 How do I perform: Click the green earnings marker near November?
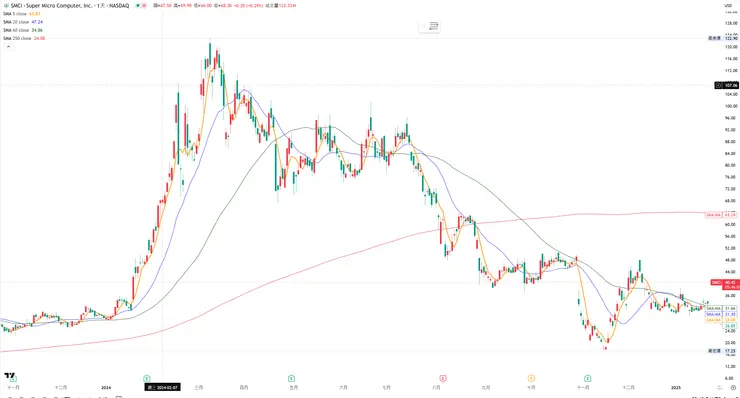click(x=588, y=378)
